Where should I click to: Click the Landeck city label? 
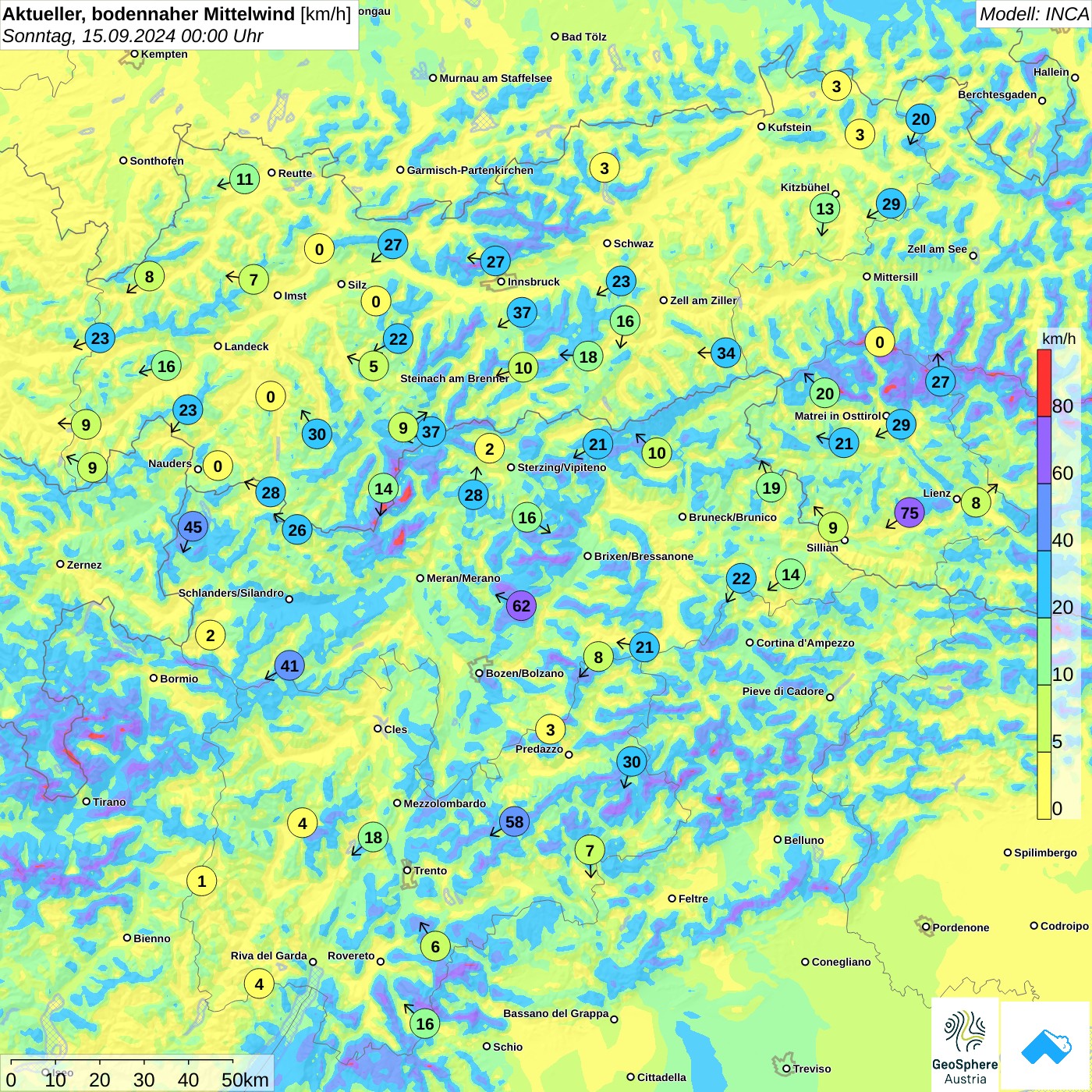click(246, 346)
